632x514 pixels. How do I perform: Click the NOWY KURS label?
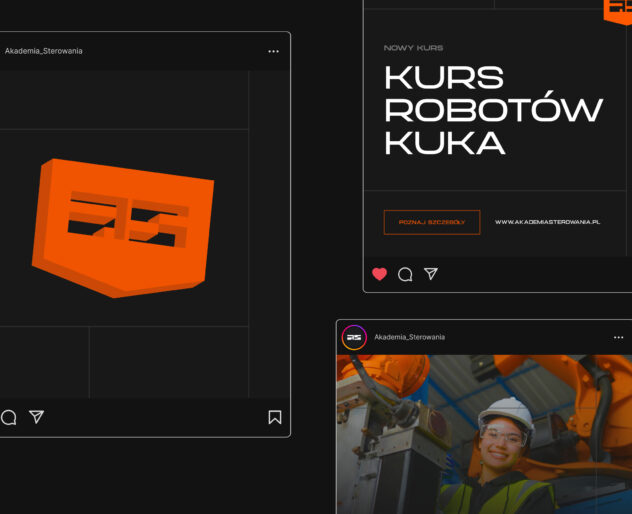coord(413,48)
